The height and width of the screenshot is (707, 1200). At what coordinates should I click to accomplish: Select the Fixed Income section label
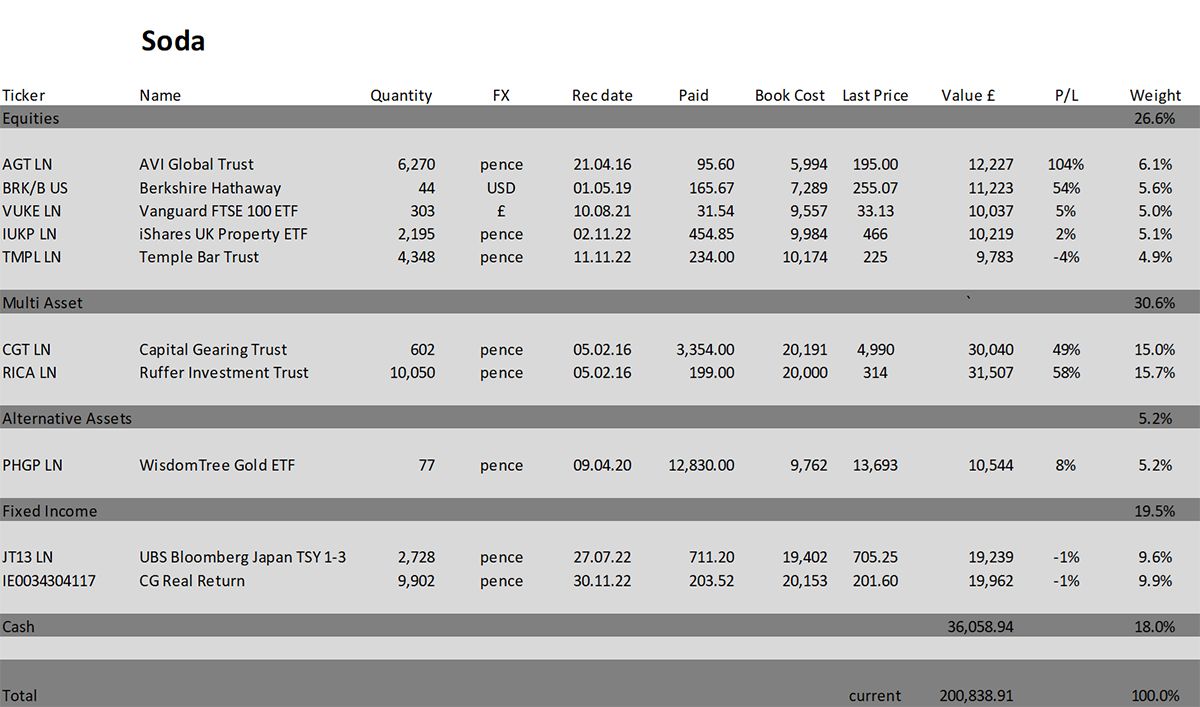50,511
